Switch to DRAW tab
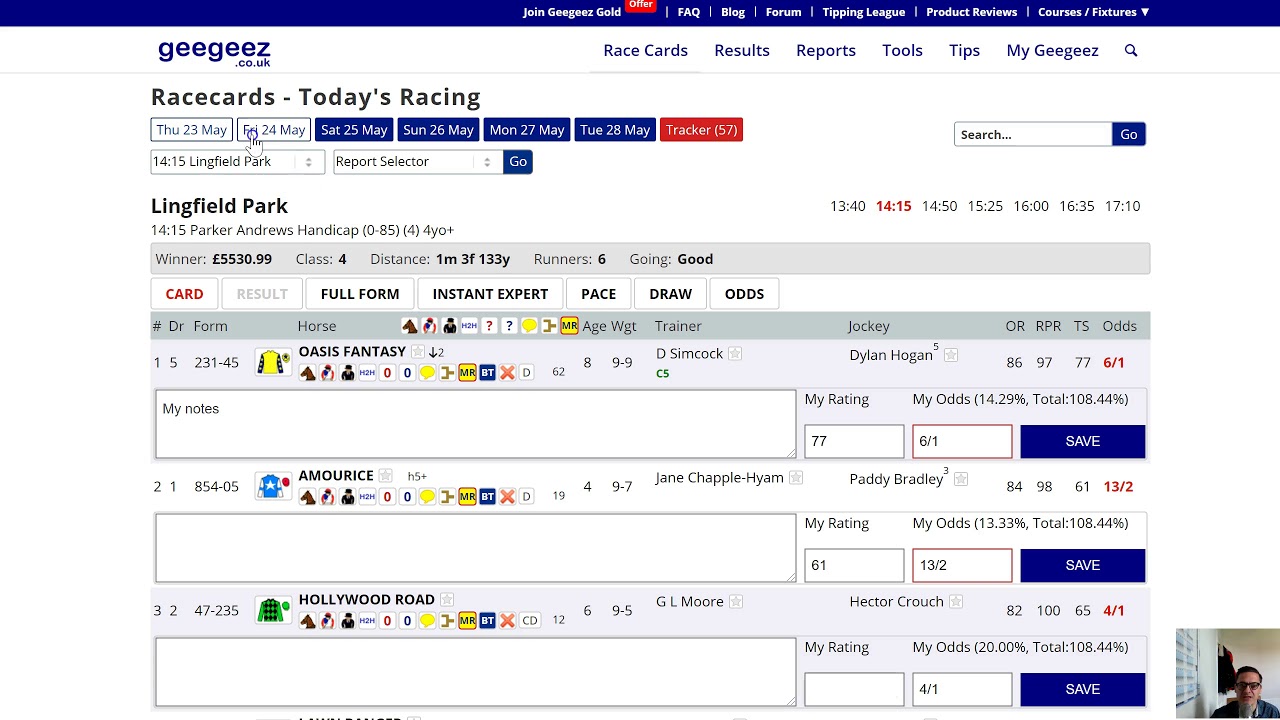1280x720 pixels. (670, 294)
